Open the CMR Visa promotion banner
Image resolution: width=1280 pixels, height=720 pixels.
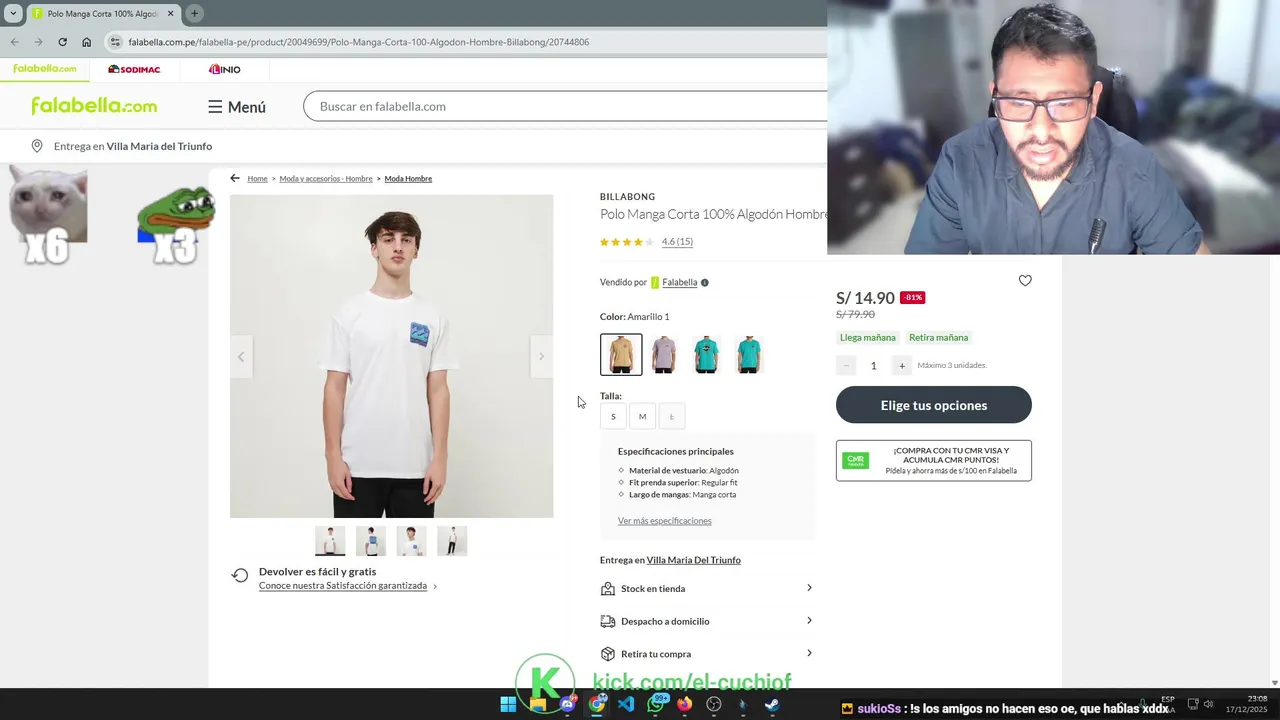934,461
